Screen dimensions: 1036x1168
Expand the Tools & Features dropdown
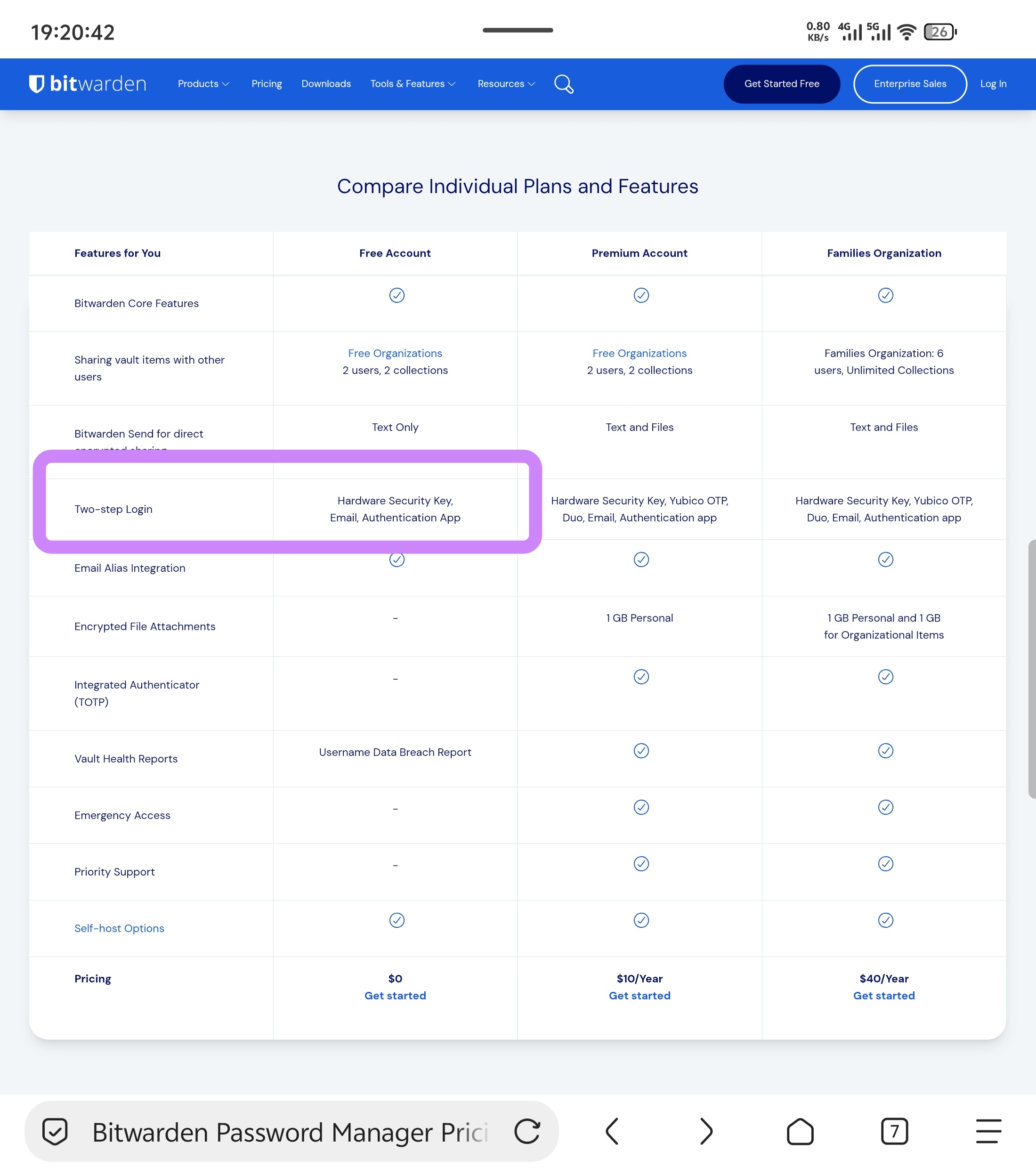(x=413, y=84)
